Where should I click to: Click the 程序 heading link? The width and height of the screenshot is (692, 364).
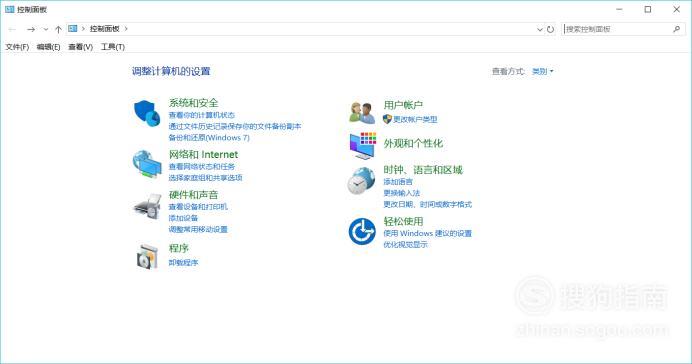[x=179, y=248]
